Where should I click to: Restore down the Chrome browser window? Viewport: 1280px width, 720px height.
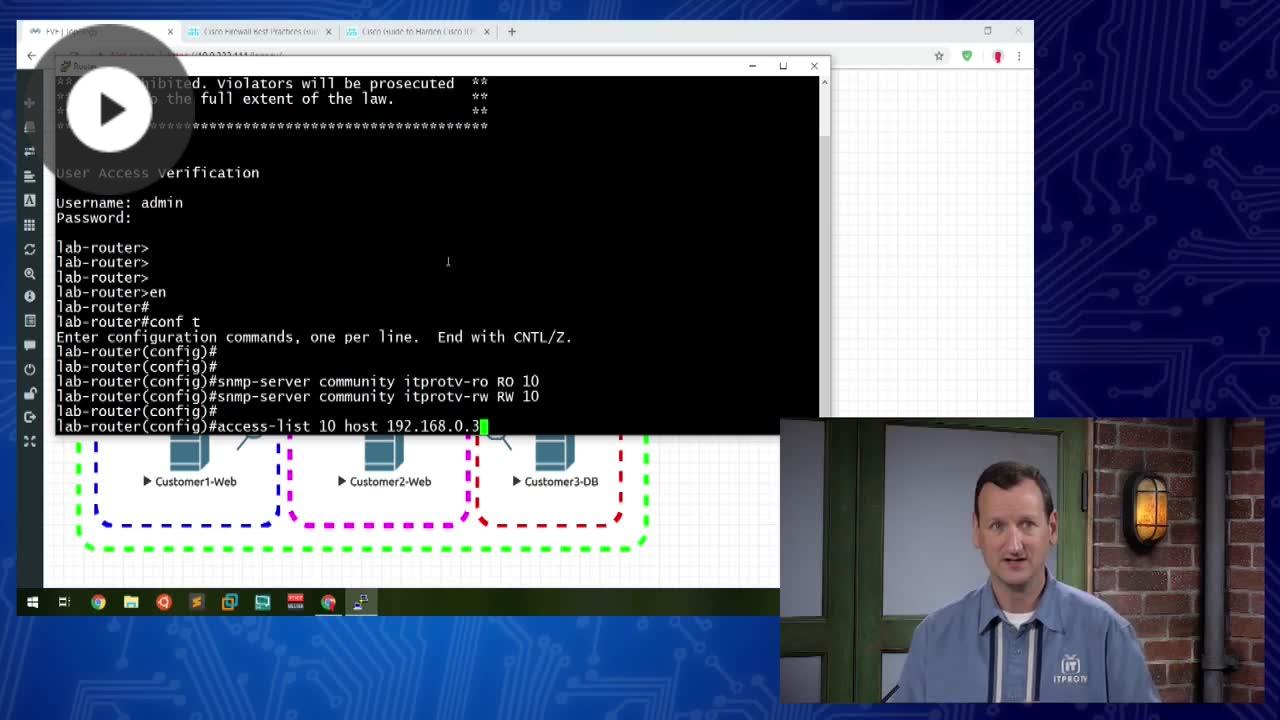point(987,31)
